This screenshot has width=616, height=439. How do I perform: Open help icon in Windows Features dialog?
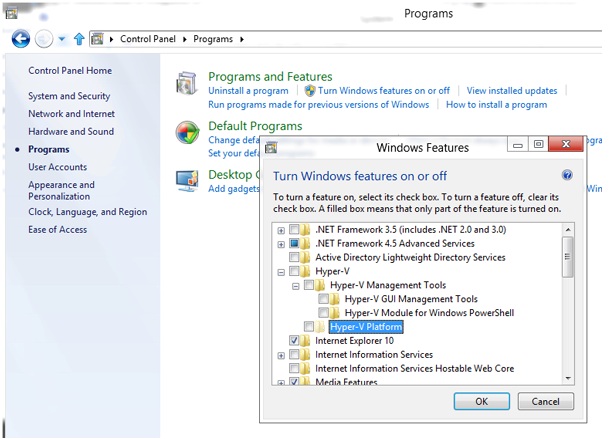[567, 175]
